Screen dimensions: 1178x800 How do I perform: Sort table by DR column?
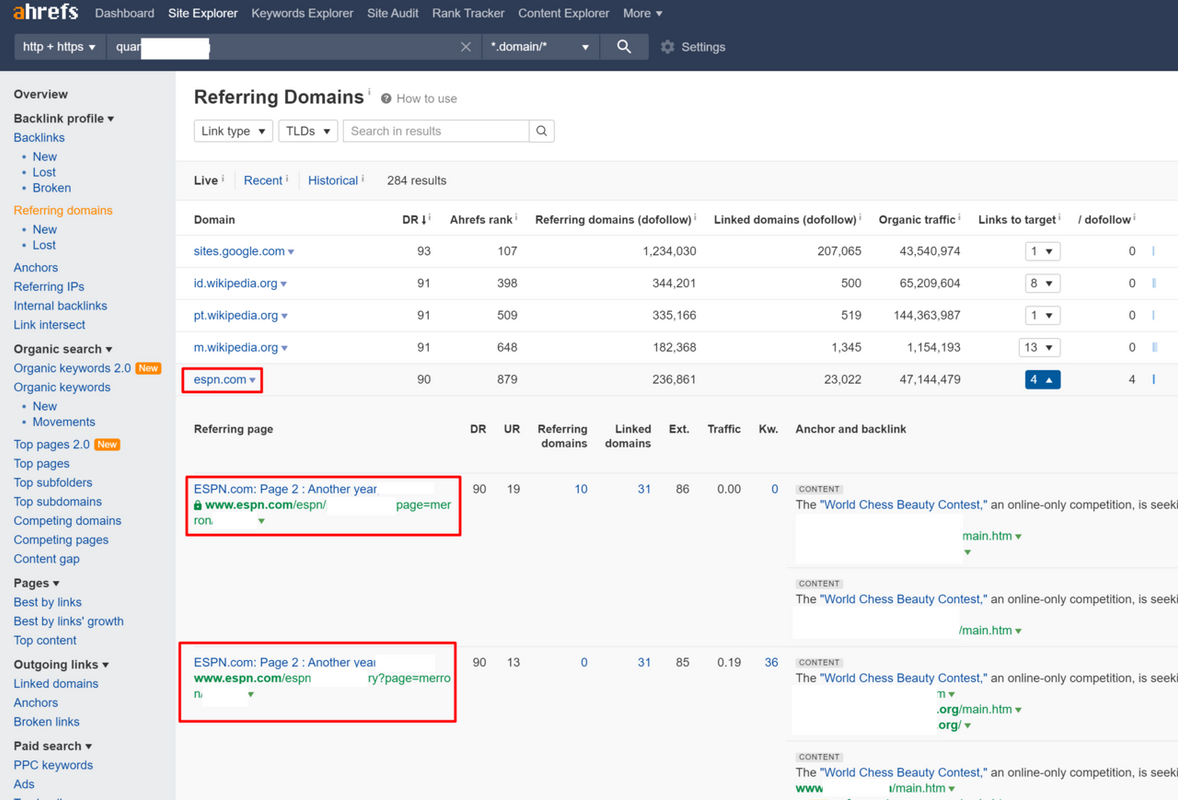(x=414, y=219)
